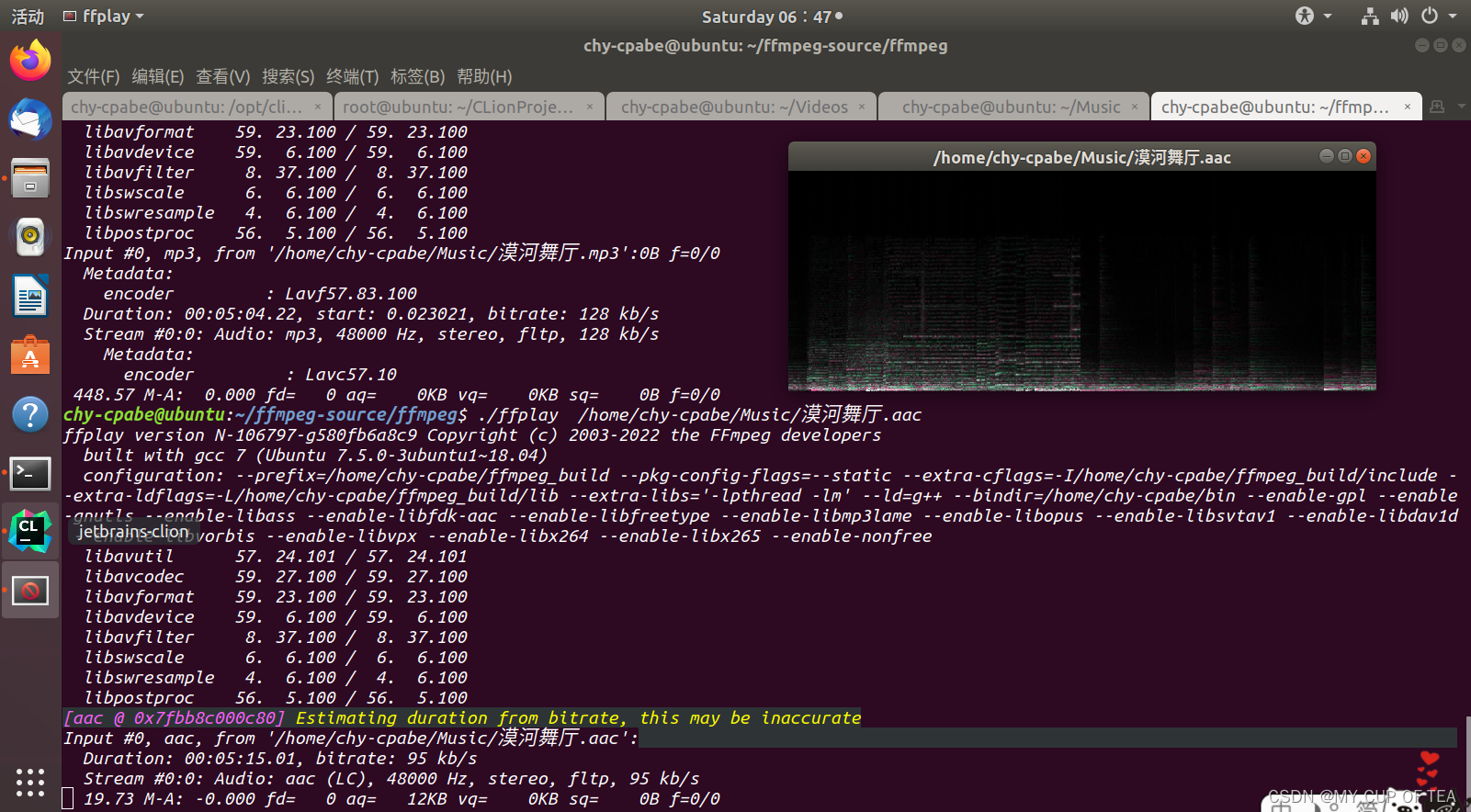Open the Help icon in the dock

(30, 414)
